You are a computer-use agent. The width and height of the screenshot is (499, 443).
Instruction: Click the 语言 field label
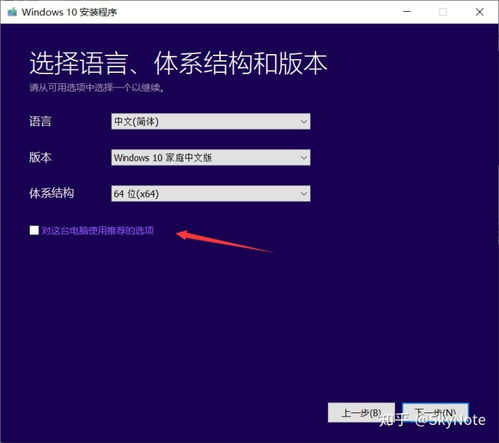(40, 121)
